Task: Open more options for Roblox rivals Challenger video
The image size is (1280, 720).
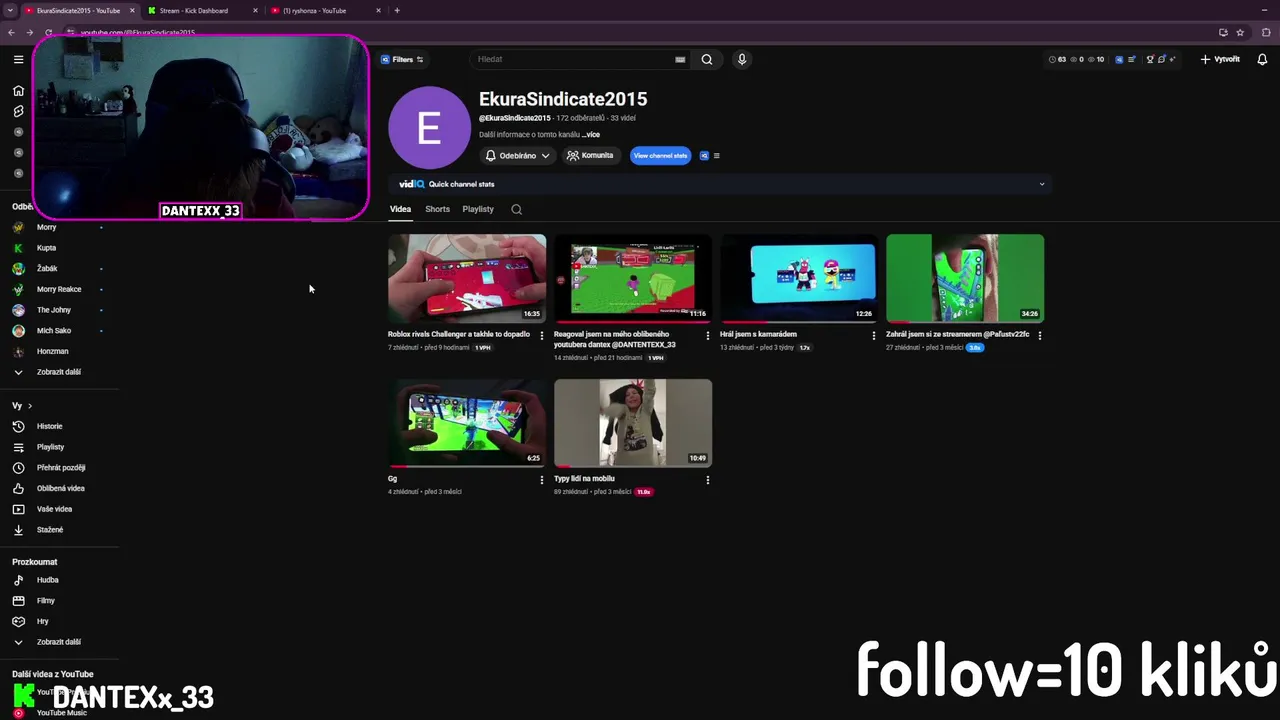Action: (x=542, y=336)
